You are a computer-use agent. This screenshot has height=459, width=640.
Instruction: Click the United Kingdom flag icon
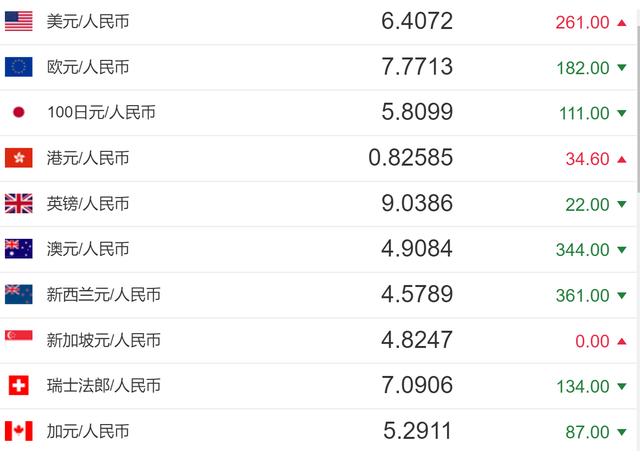19,204
